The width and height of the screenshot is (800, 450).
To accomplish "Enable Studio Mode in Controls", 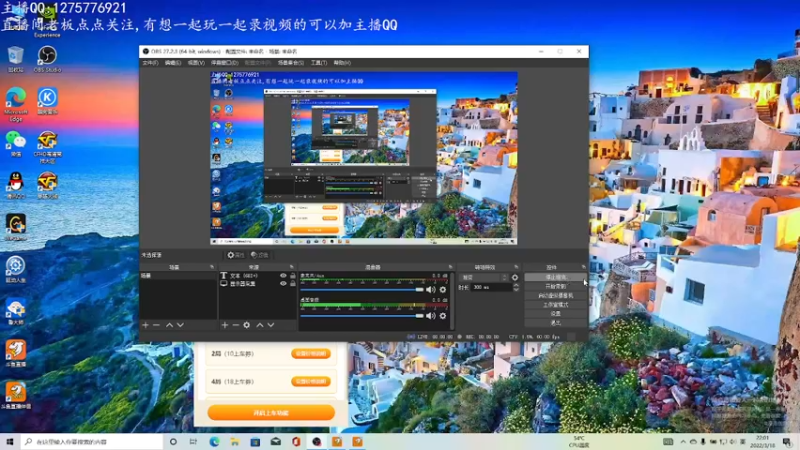I will click(x=555, y=305).
